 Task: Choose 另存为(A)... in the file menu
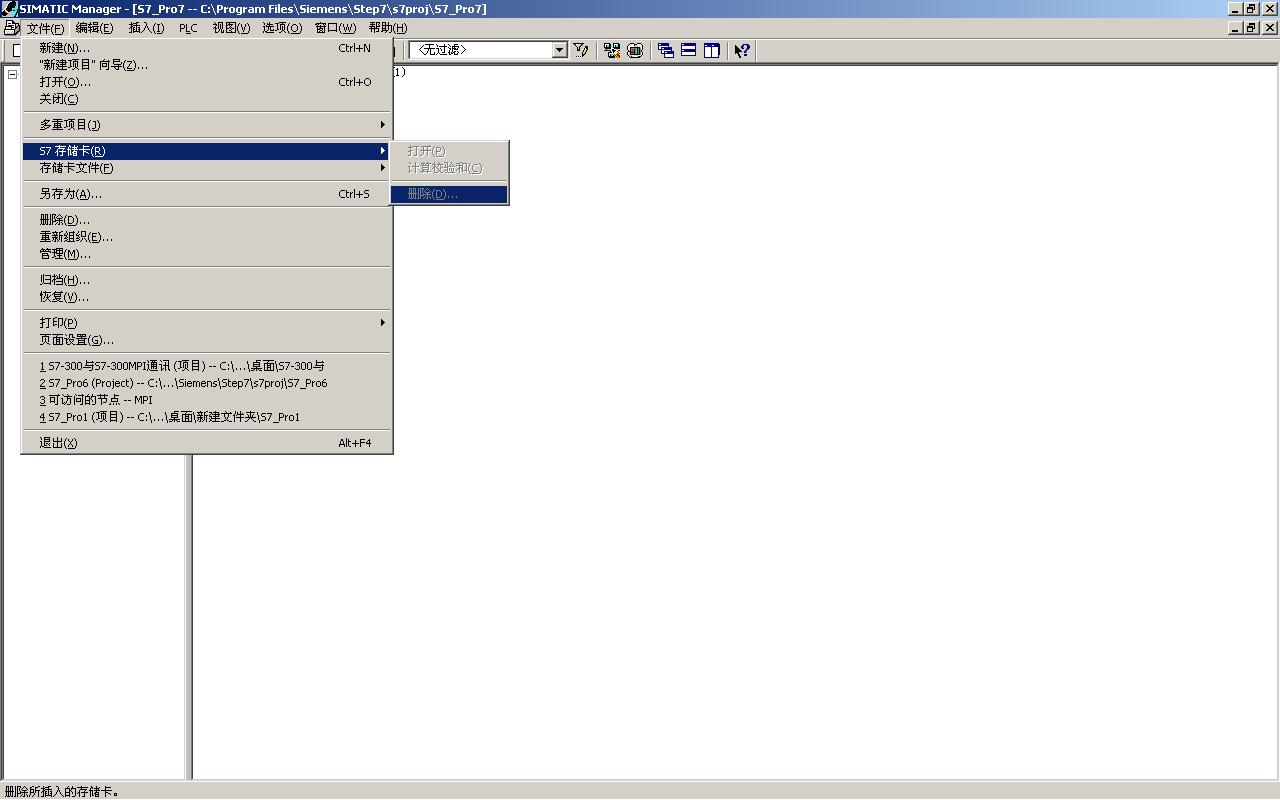(x=207, y=194)
